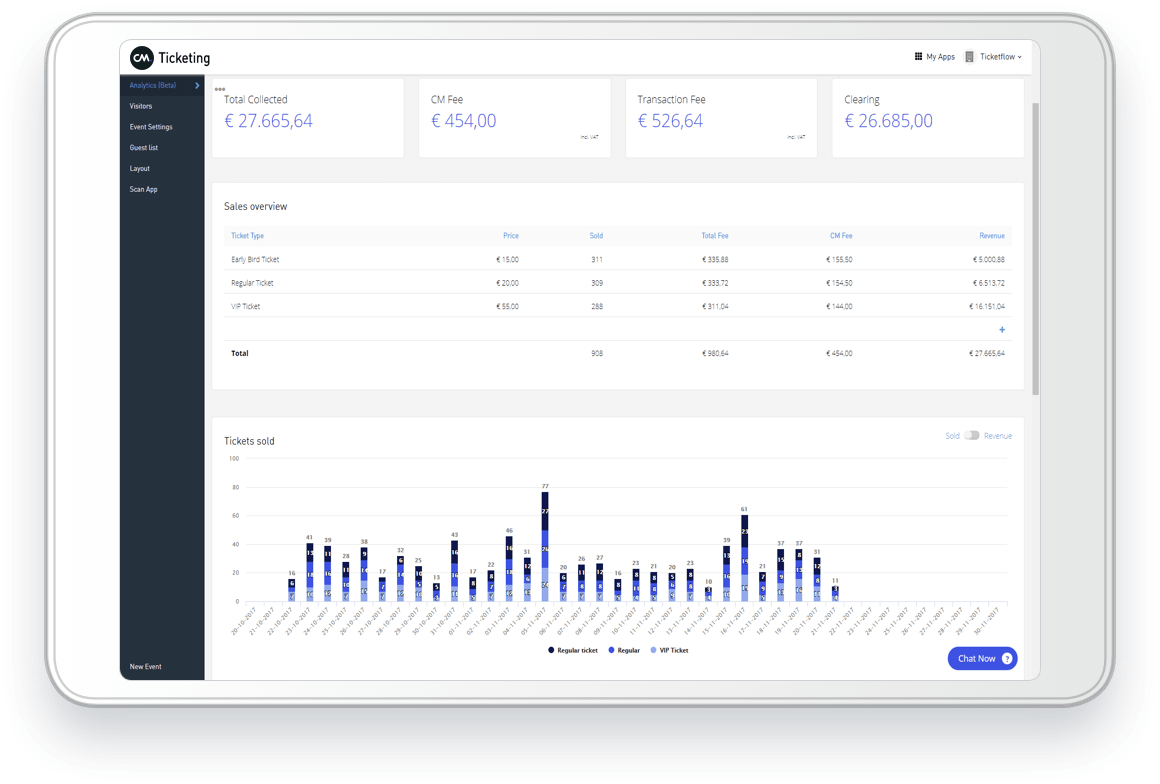The height and width of the screenshot is (784, 1160).
Task: Click New Event at the bottom sidebar
Action: pyautogui.click(x=145, y=666)
